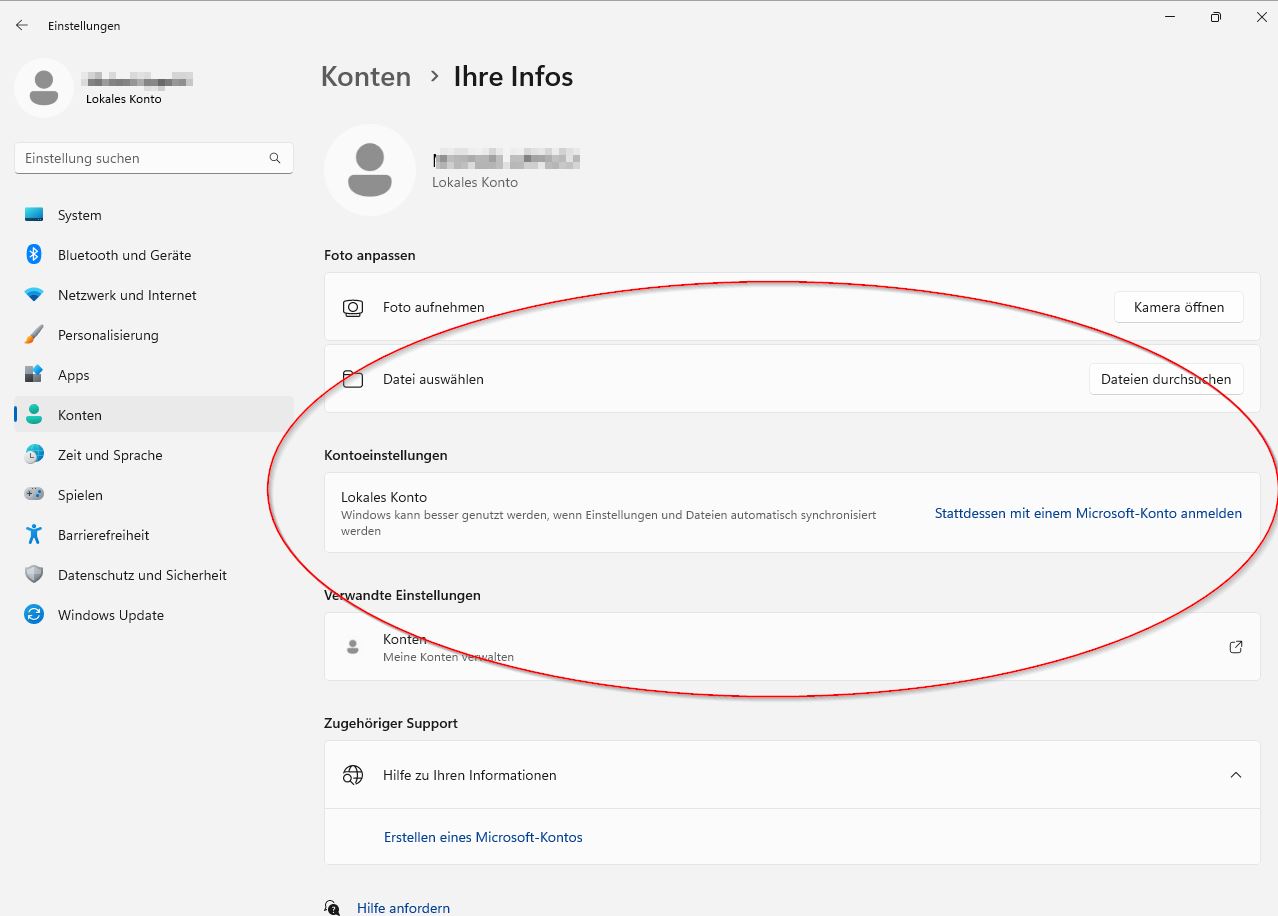Click the Hilfe anfordern link

click(403, 908)
